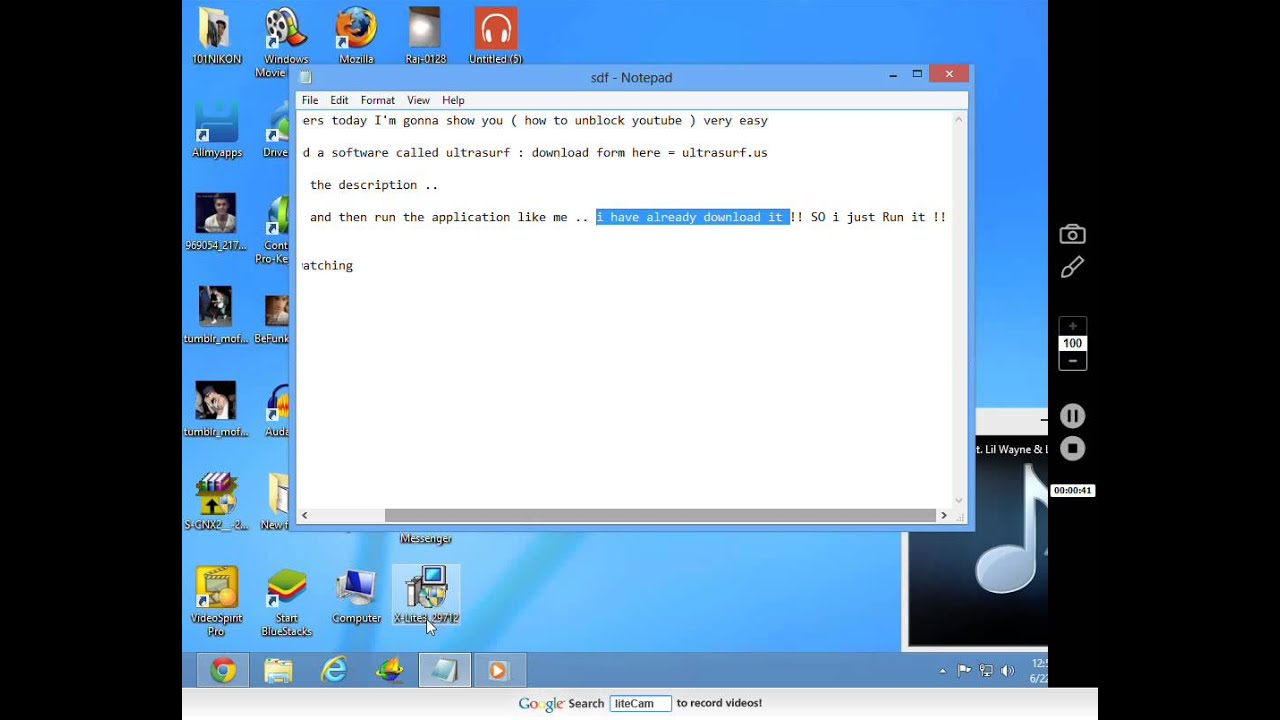Open the 101NIKON folder icon

(216, 36)
